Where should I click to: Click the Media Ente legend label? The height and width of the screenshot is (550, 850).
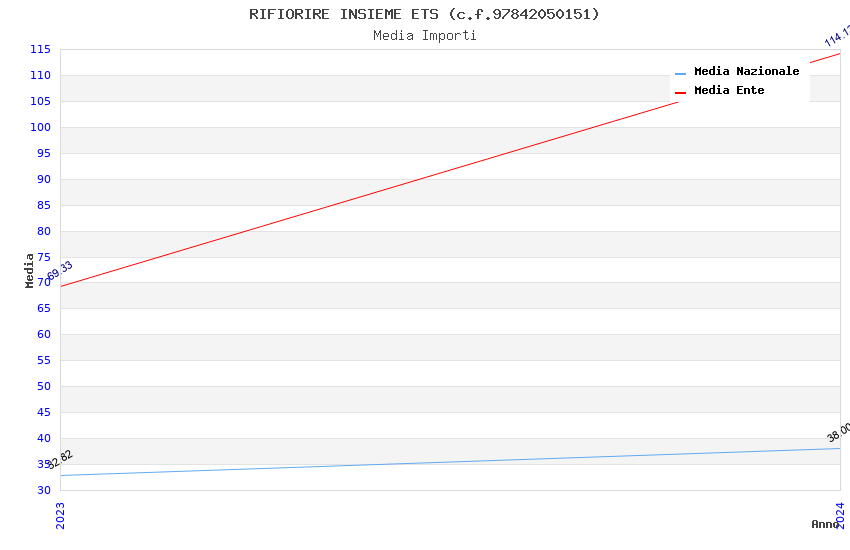(x=729, y=90)
